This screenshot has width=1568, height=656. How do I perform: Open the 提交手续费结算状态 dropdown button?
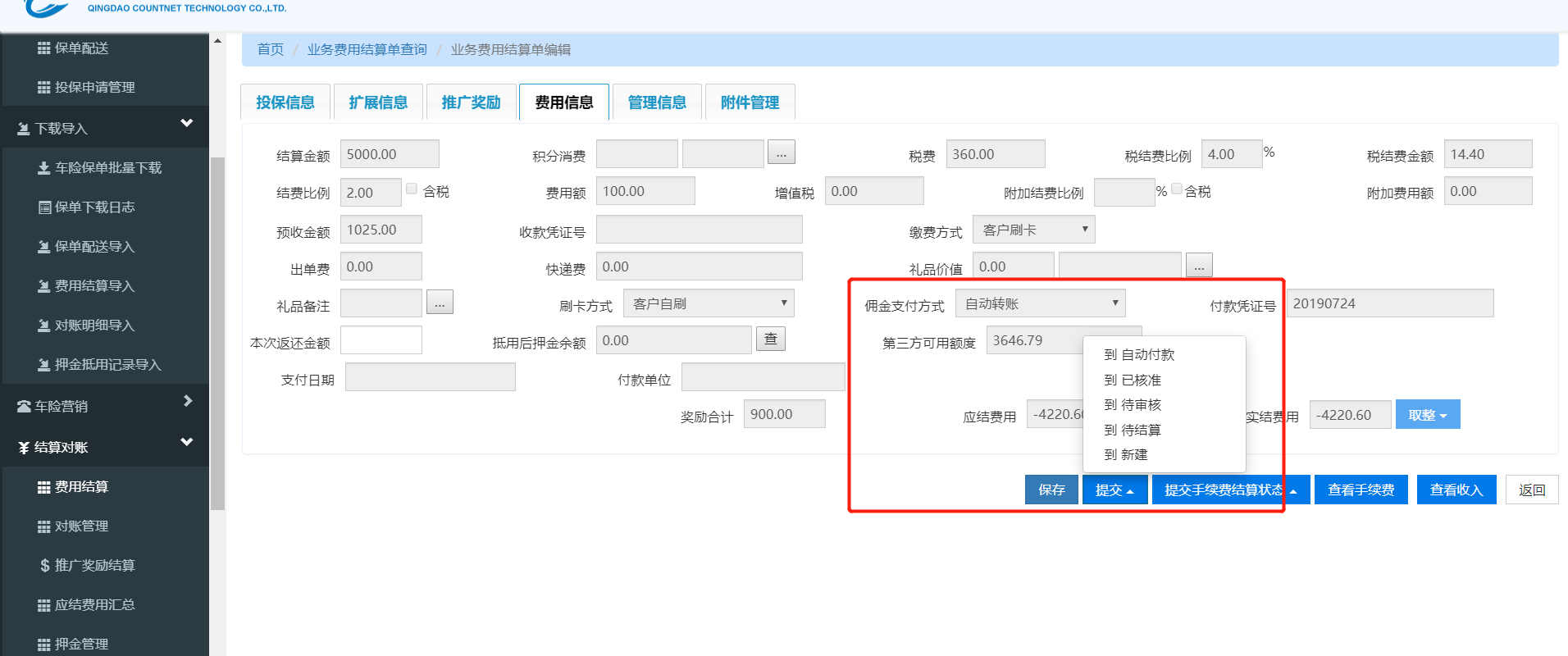1231,490
